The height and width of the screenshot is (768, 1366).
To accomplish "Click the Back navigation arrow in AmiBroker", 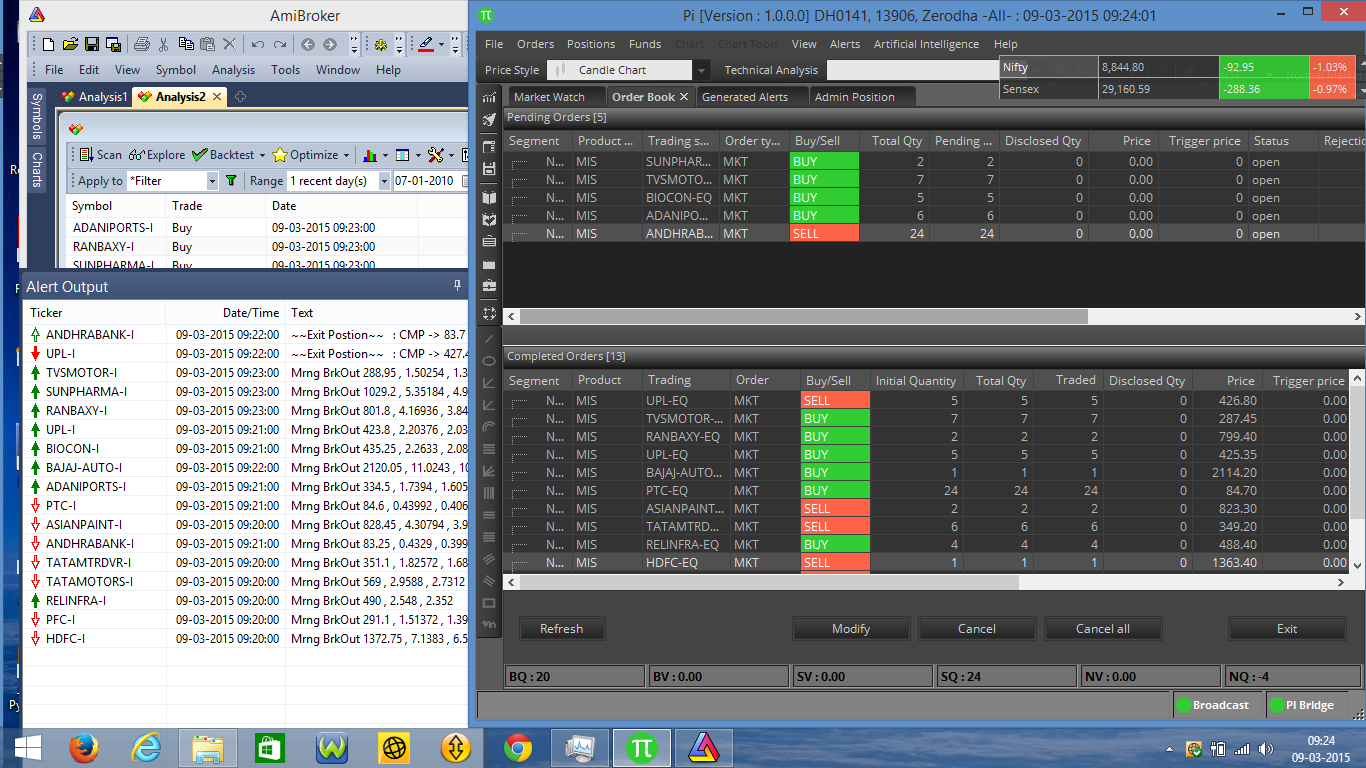I will (308, 44).
